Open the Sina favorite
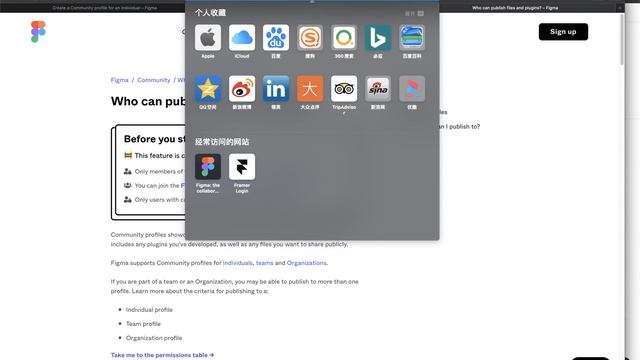Screen dimensions: 640x360 pyautogui.click(x=378, y=89)
